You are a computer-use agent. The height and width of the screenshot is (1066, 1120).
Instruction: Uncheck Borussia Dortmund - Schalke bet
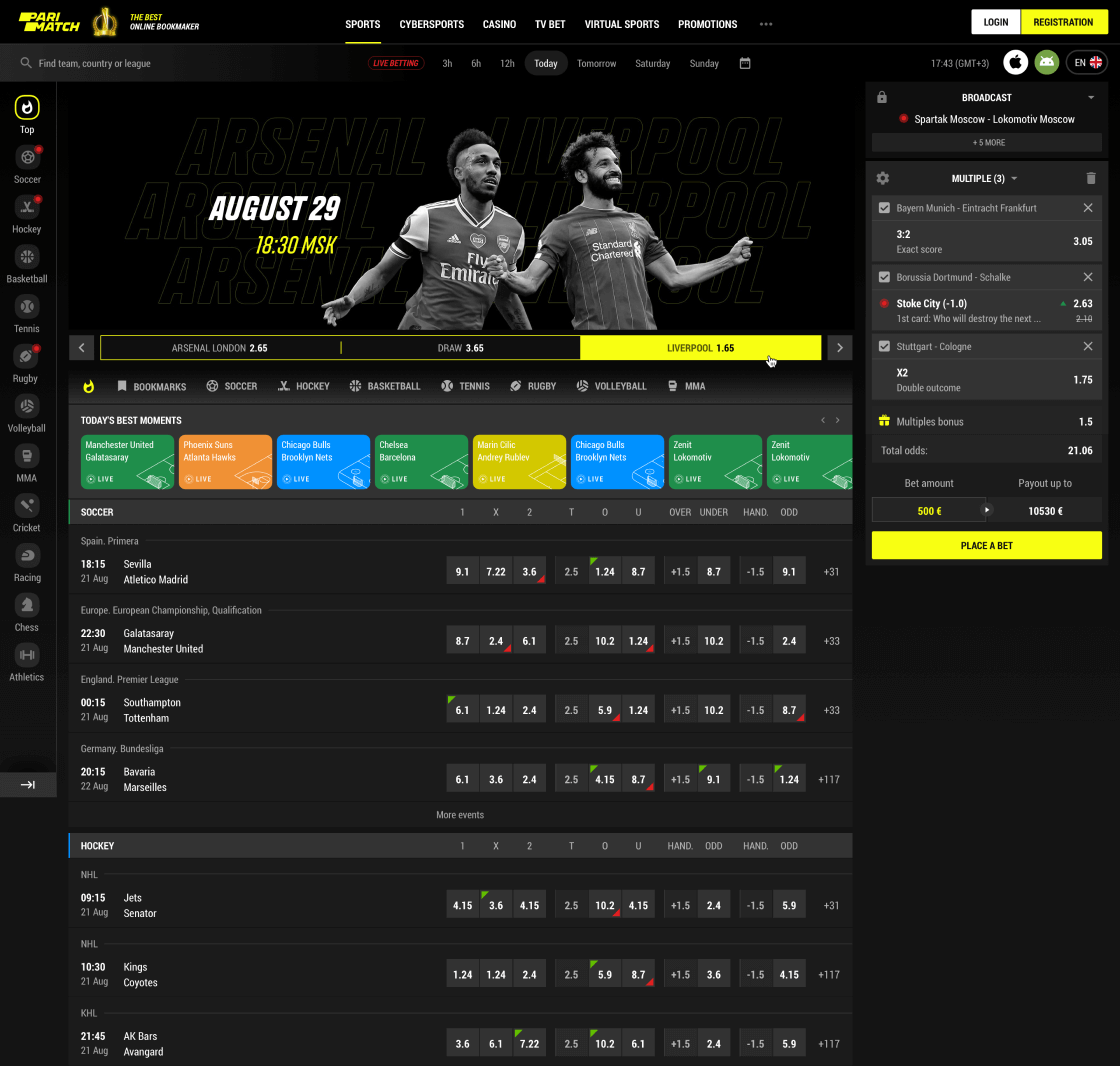(x=884, y=277)
